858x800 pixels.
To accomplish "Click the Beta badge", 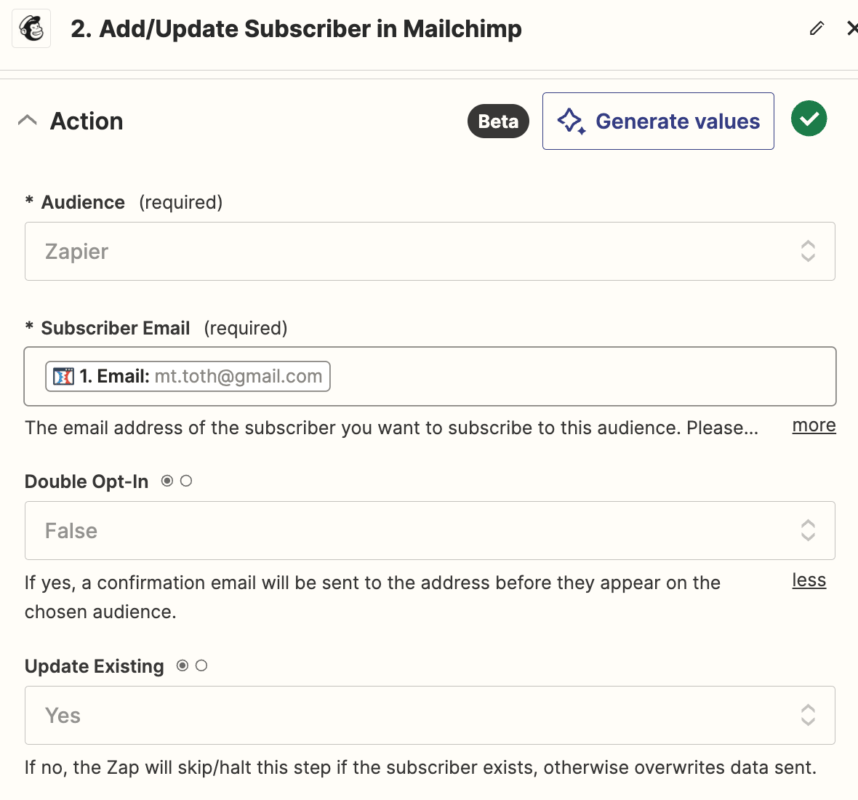I will 498,121.
